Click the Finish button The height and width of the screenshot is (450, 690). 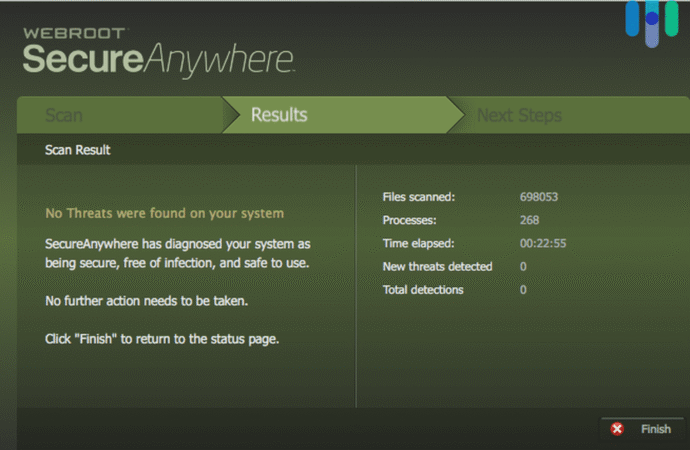coord(642,428)
